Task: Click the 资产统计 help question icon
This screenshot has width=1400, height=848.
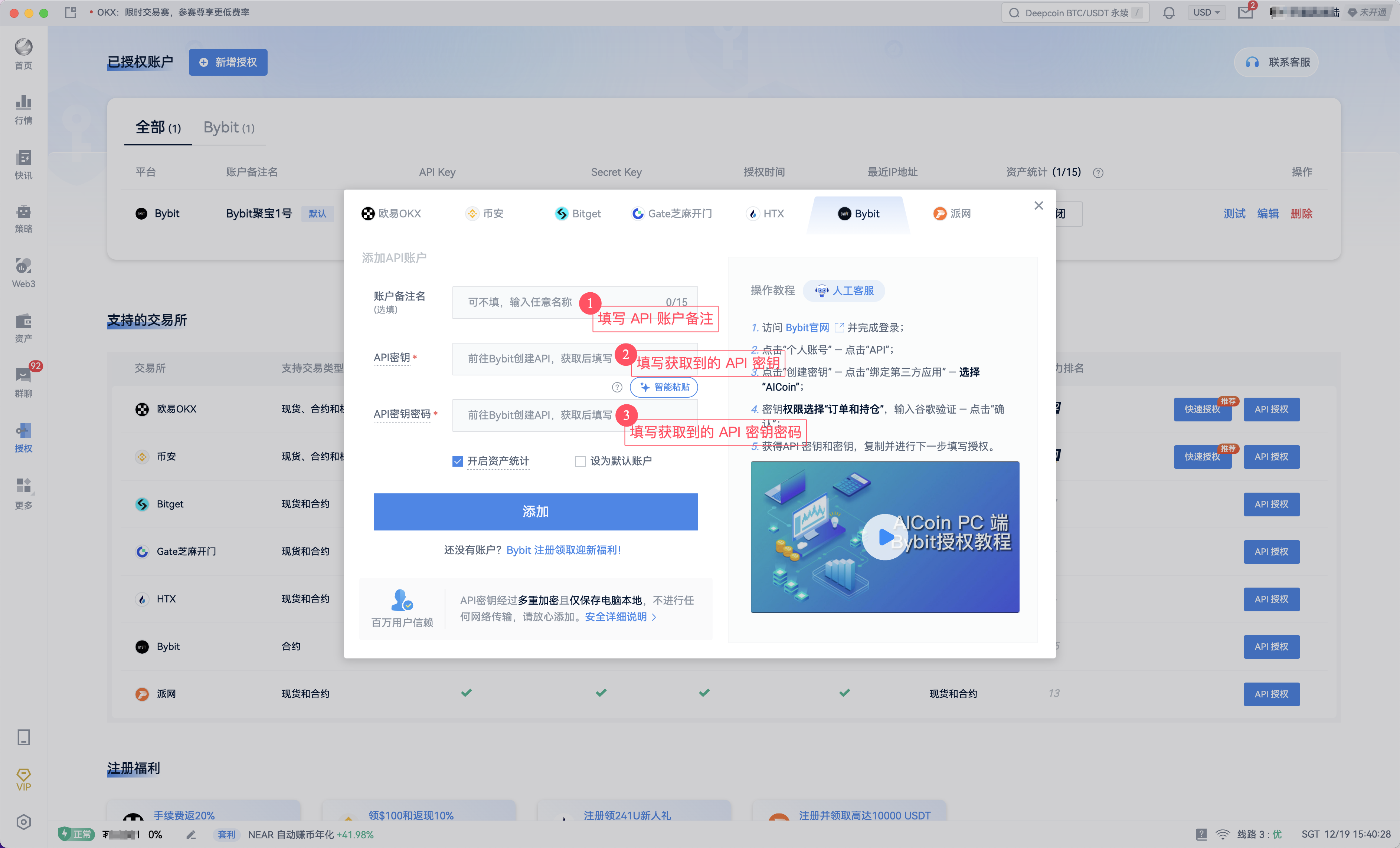Action: [1098, 172]
